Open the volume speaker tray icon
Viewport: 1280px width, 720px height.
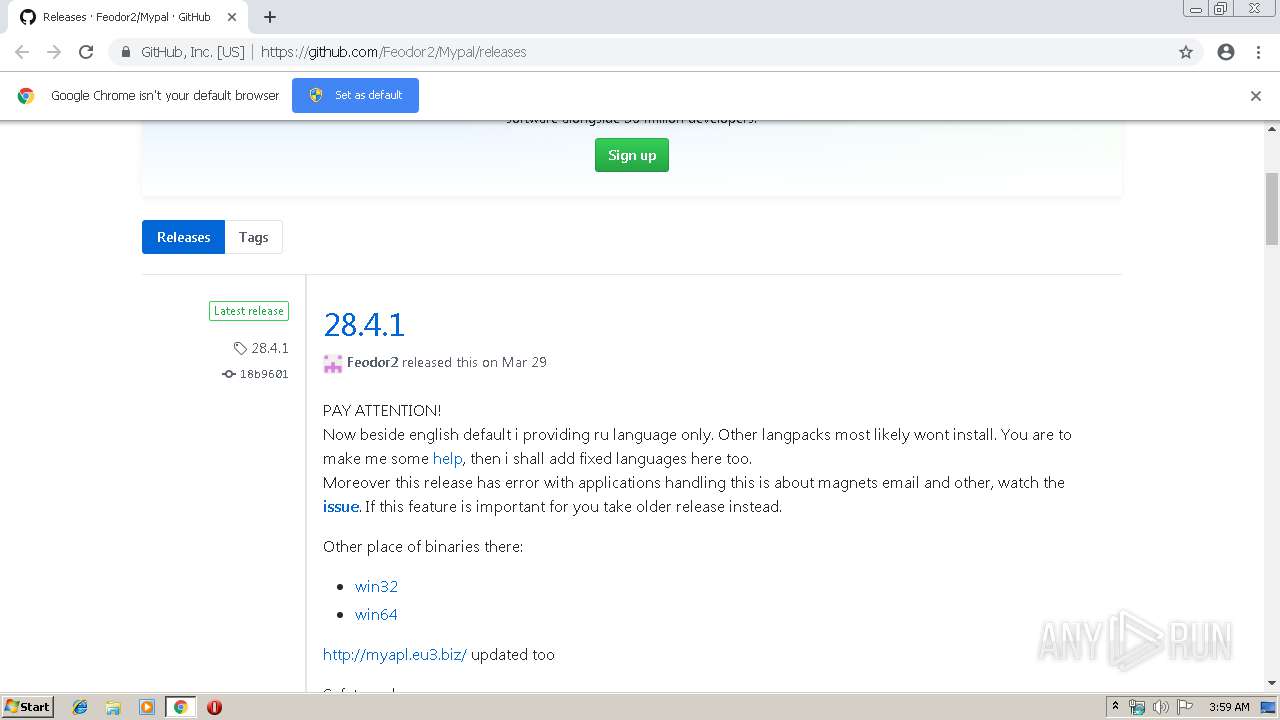point(1161,707)
